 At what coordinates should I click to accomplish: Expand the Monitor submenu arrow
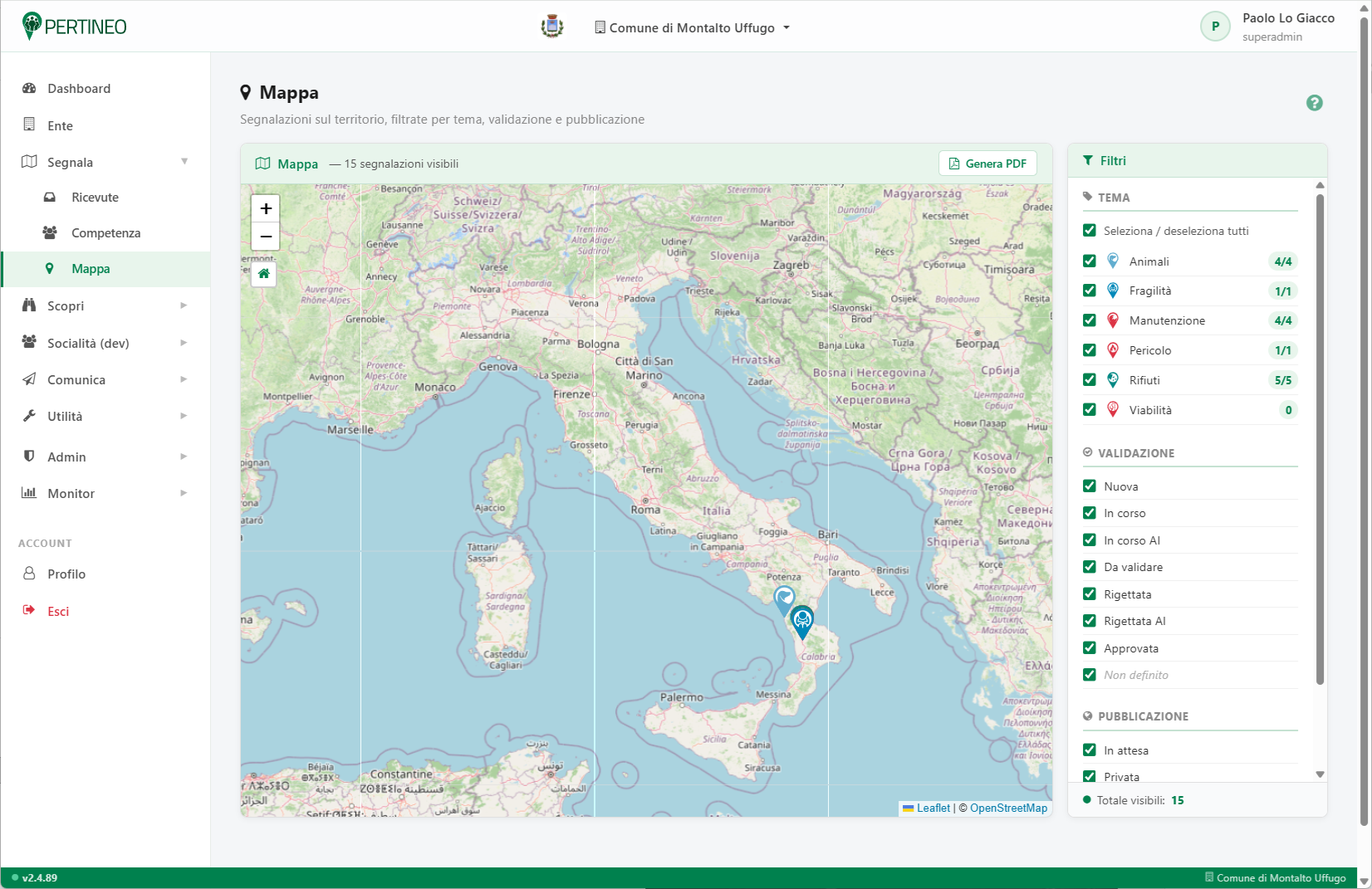[x=184, y=493]
